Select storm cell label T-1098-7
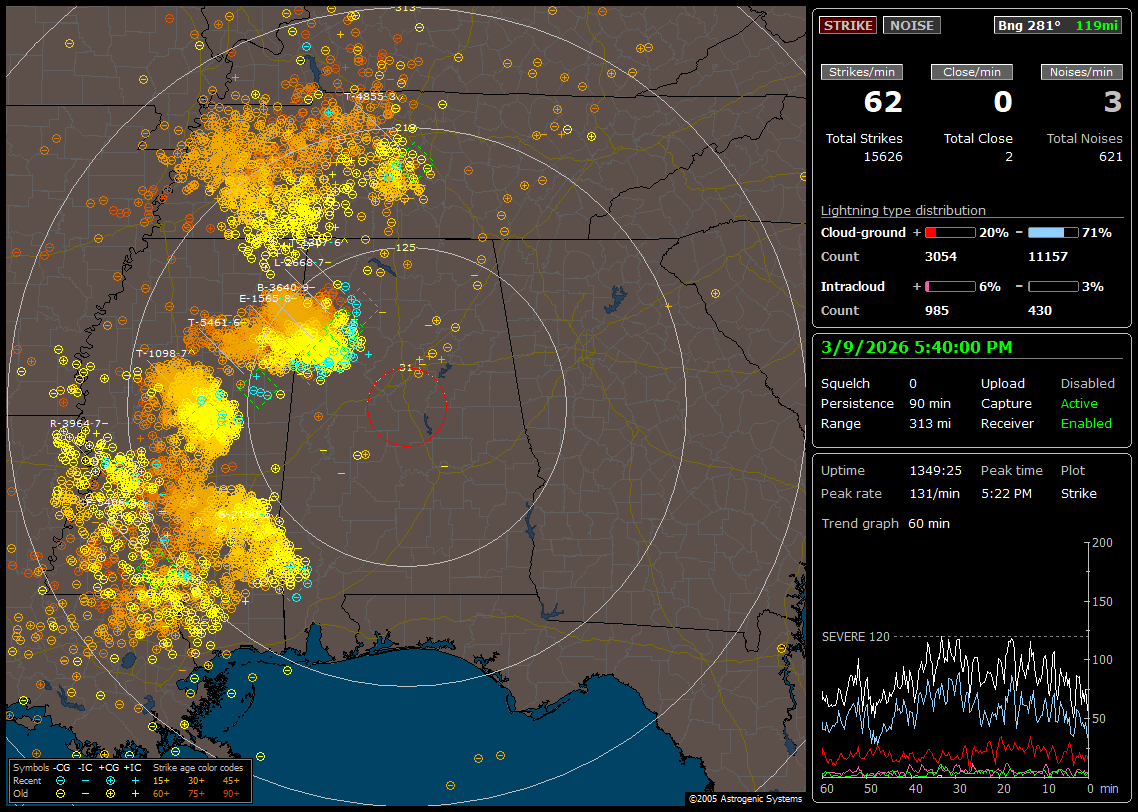 pyautogui.click(x=162, y=353)
